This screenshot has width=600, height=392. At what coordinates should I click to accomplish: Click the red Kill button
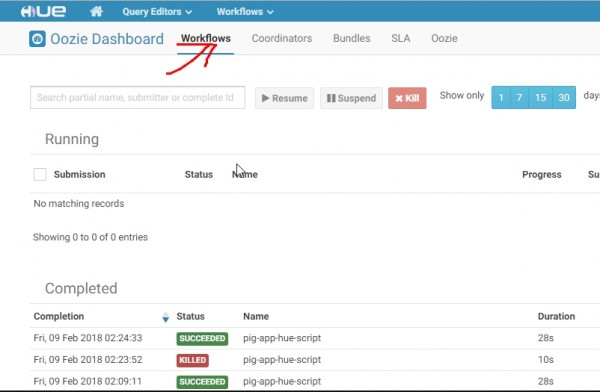coord(407,98)
